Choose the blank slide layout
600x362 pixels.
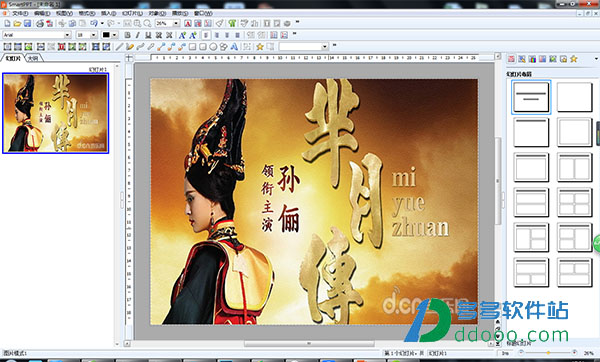pyautogui.click(x=574, y=97)
